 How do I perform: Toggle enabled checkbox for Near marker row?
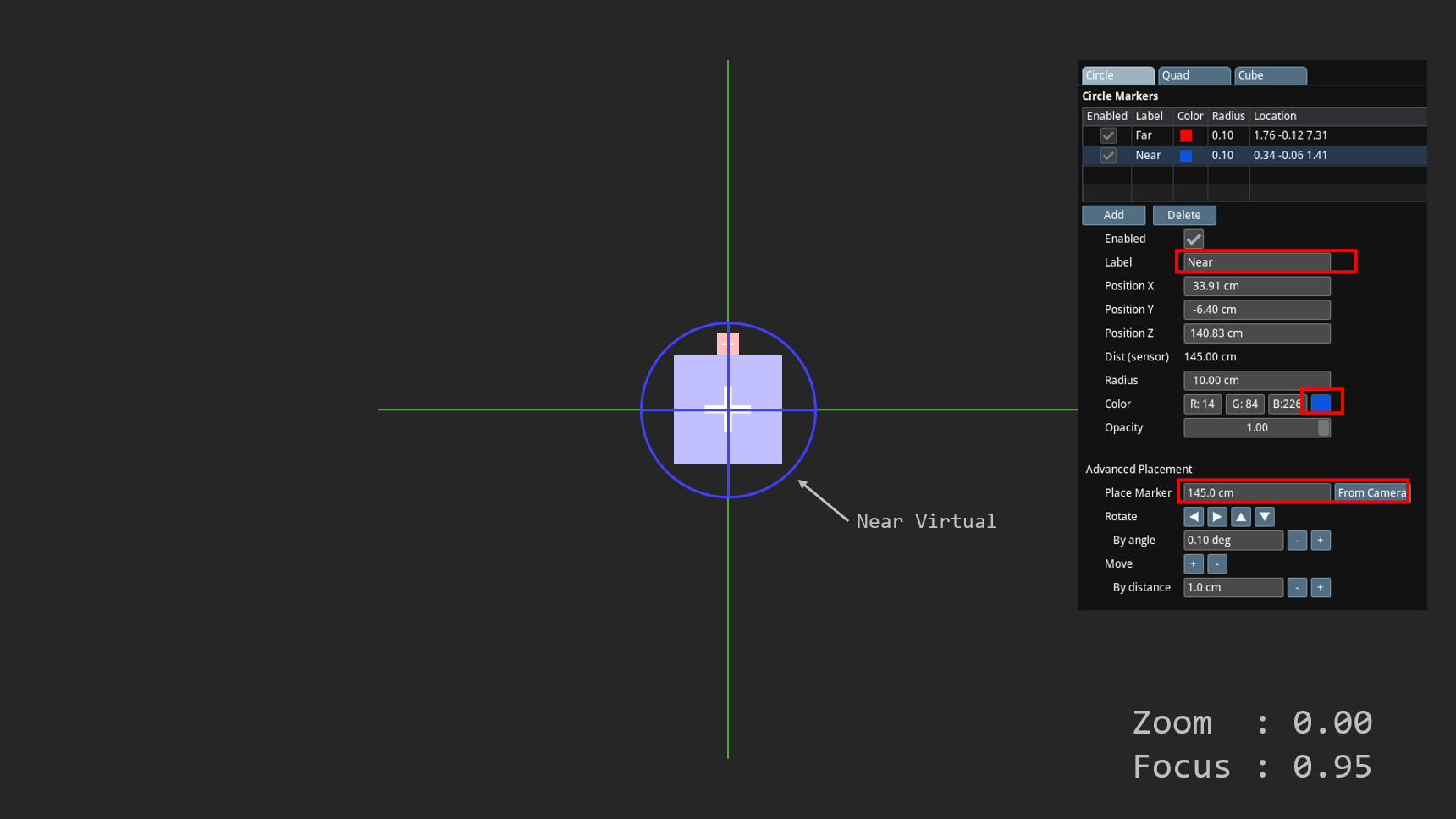tap(1107, 156)
